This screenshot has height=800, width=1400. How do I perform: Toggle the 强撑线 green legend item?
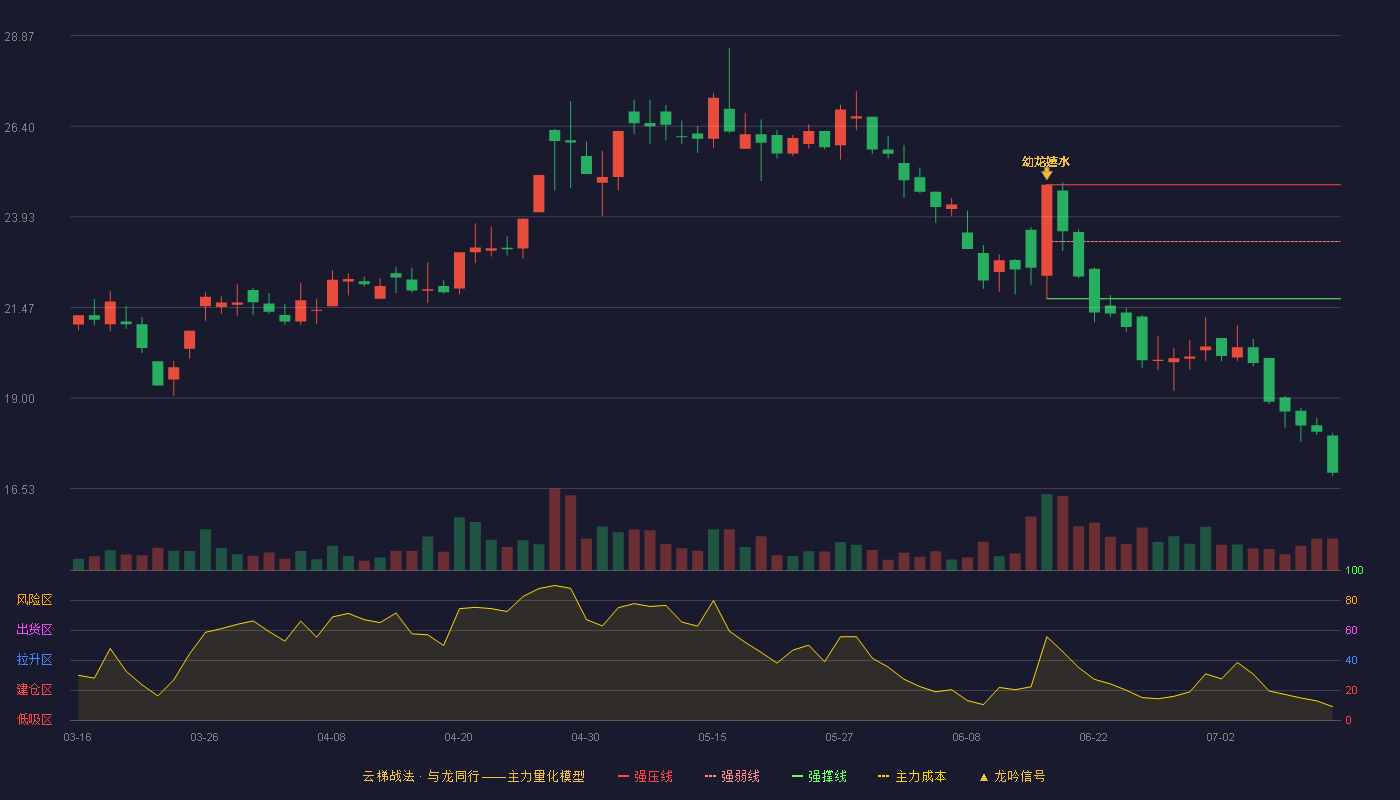(819, 776)
